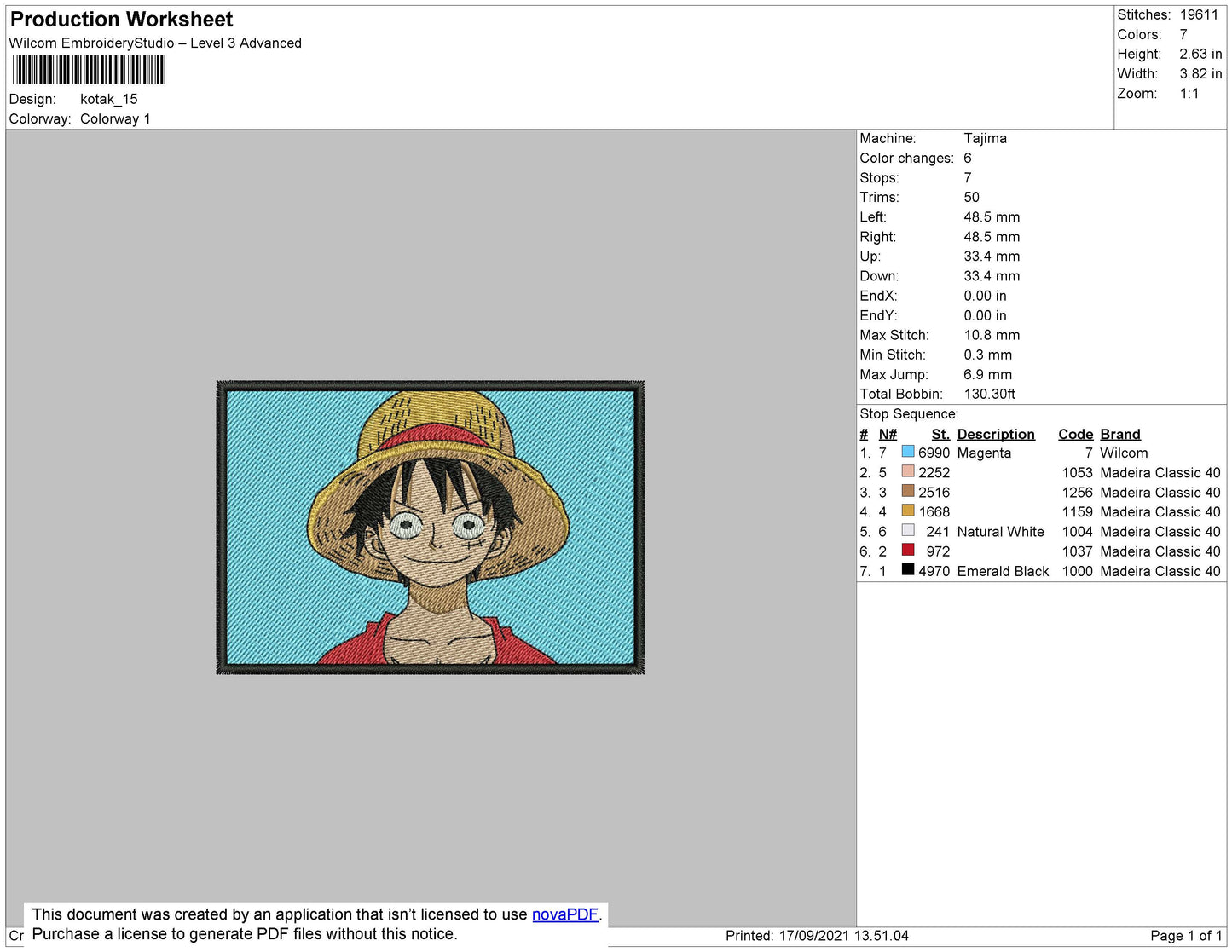The height and width of the screenshot is (952, 1232).
Task: Click the machine value "Tajima"
Action: pyautogui.click(x=985, y=138)
